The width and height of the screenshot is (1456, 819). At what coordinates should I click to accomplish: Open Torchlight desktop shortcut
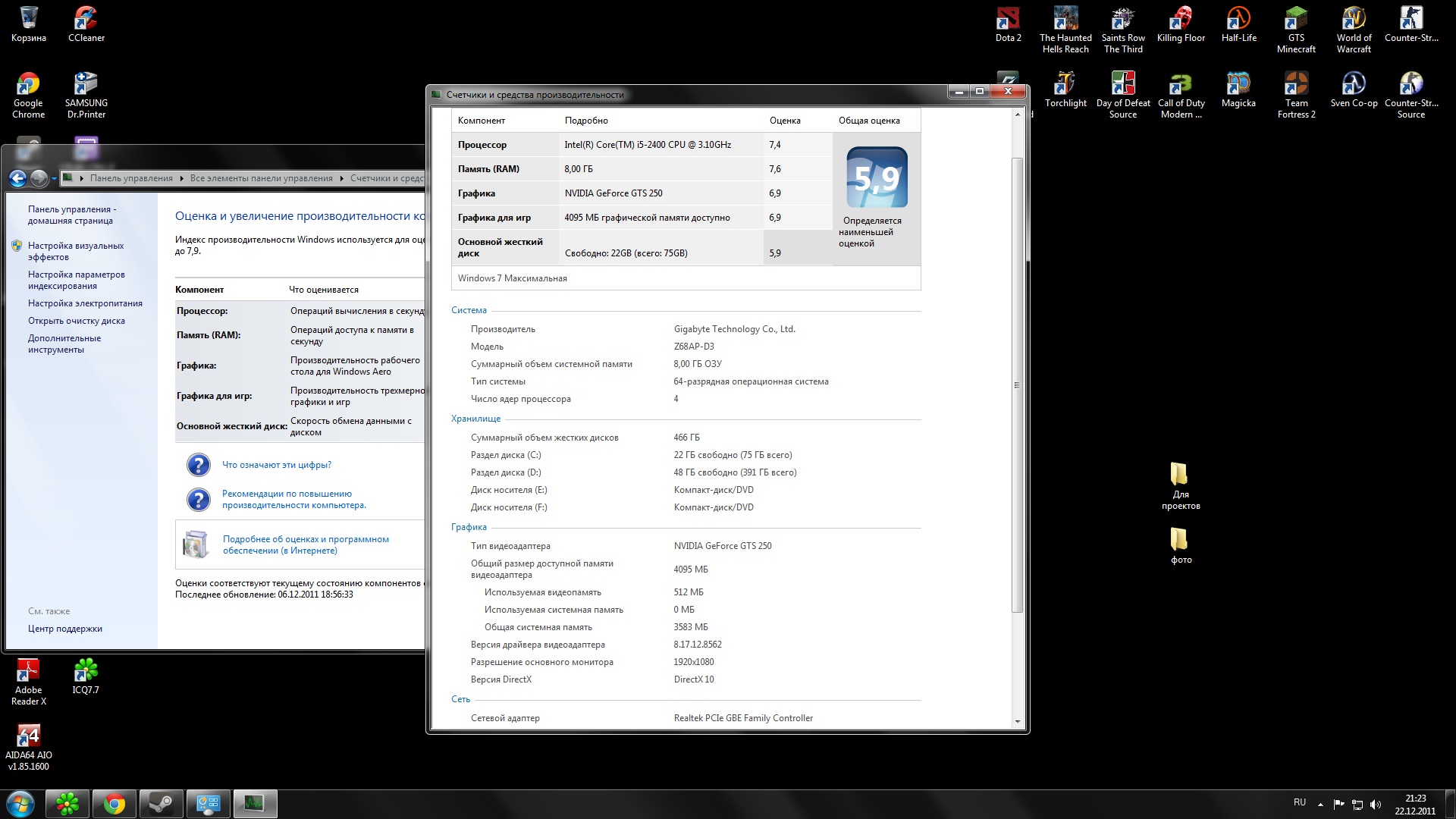[x=1065, y=89]
